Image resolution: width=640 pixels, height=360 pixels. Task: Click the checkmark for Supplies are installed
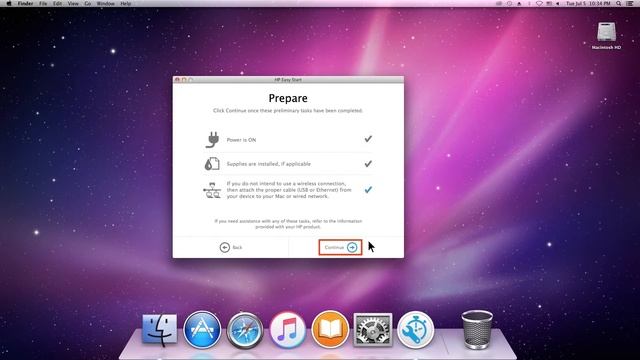(368, 164)
